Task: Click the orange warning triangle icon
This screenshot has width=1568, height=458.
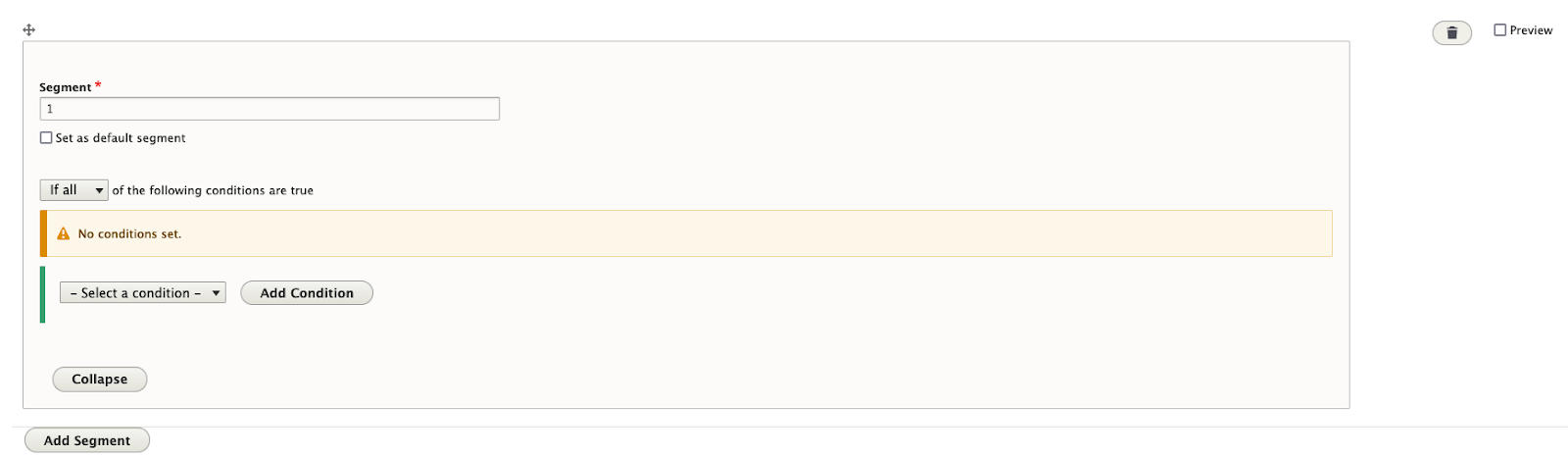Action: (x=64, y=234)
